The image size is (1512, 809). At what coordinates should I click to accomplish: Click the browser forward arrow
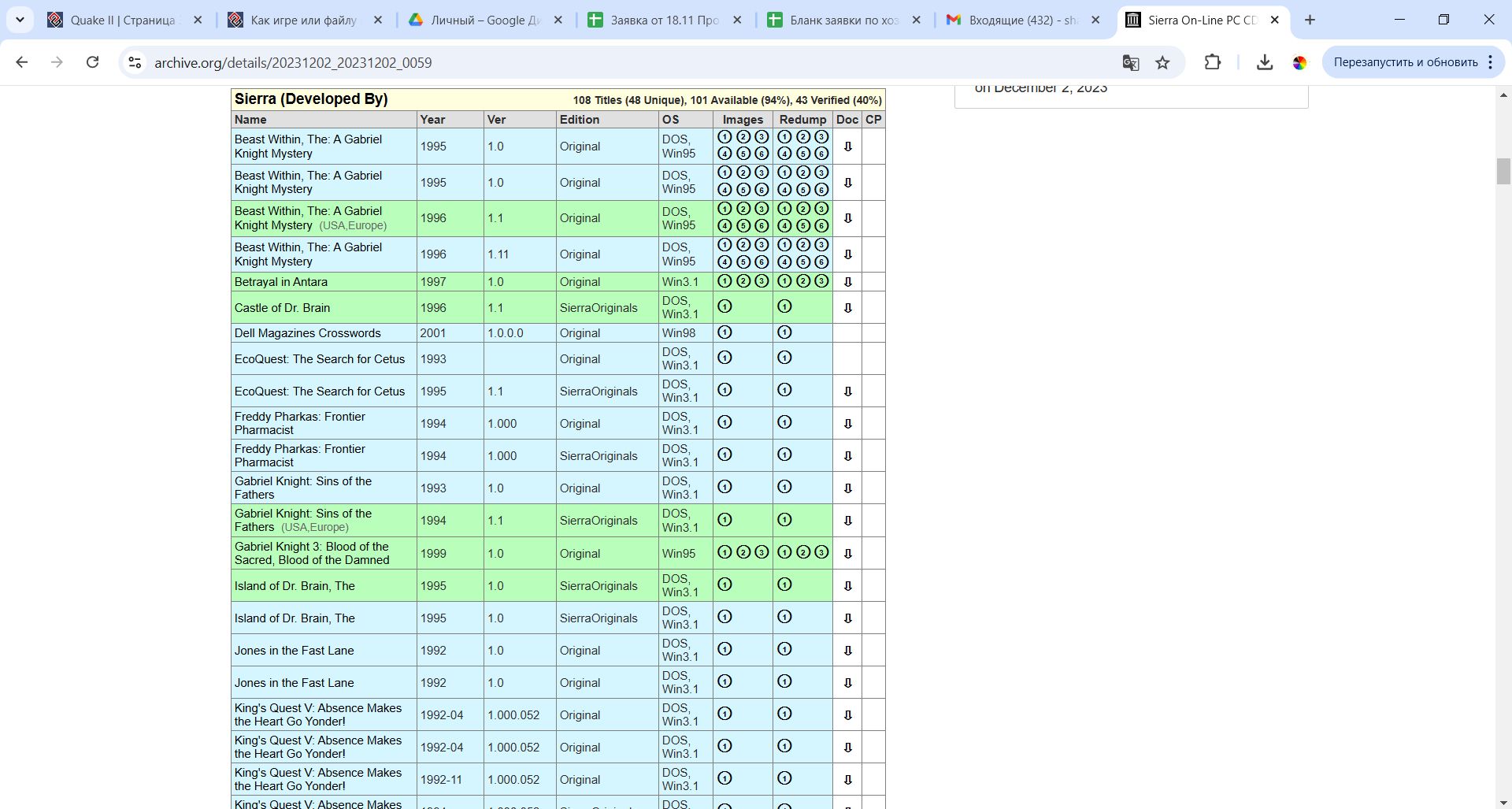[57, 62]
